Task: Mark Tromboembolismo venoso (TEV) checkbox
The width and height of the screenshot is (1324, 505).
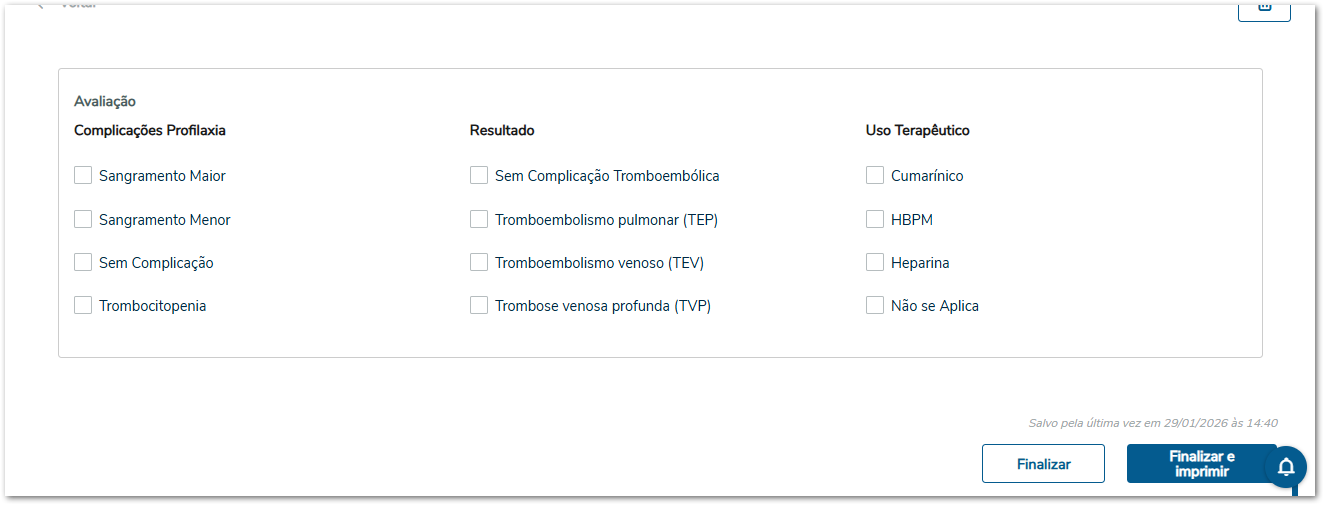Action: click(479, 263)
